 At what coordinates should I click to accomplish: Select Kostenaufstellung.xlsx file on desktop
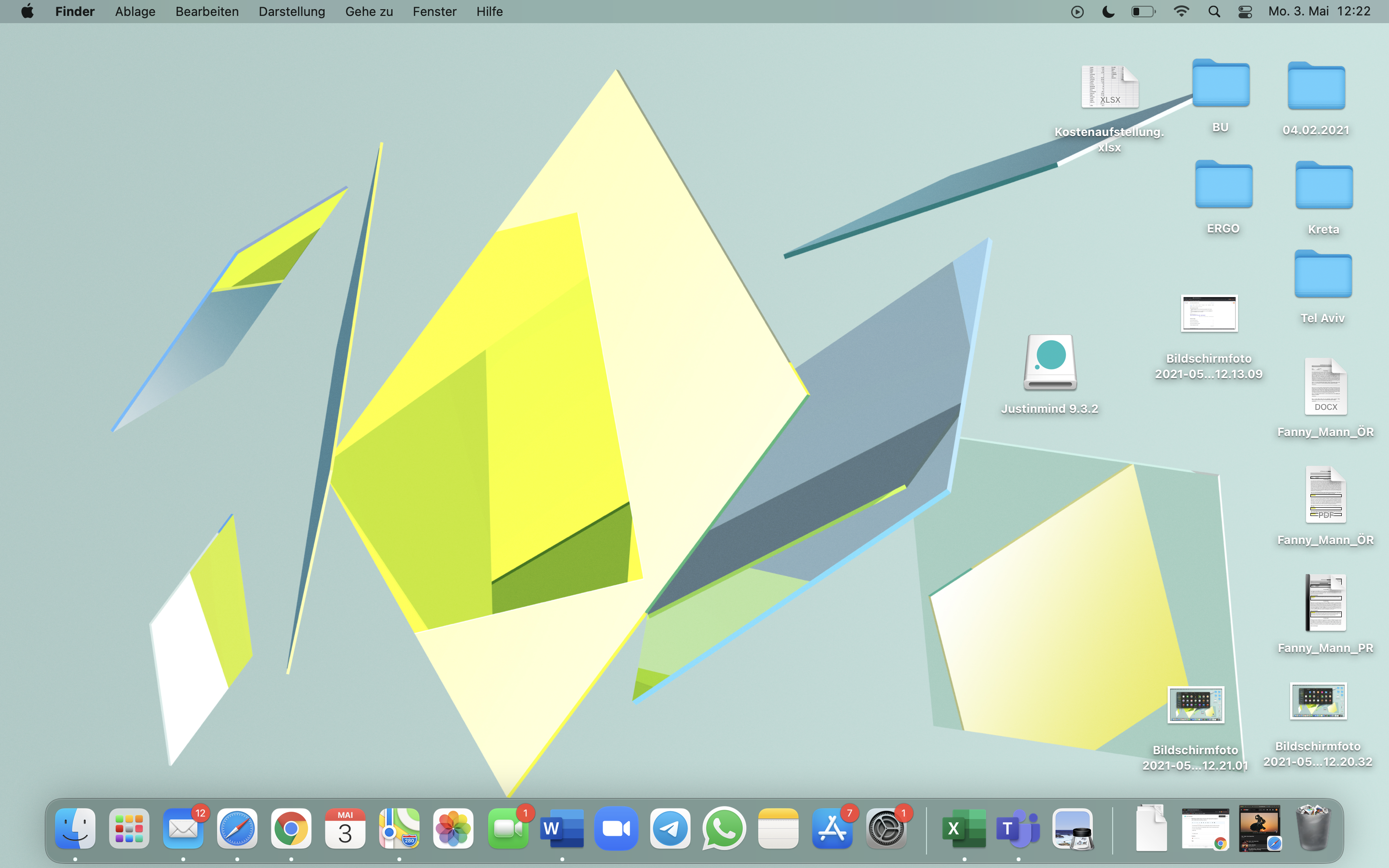pos(1109,88)
